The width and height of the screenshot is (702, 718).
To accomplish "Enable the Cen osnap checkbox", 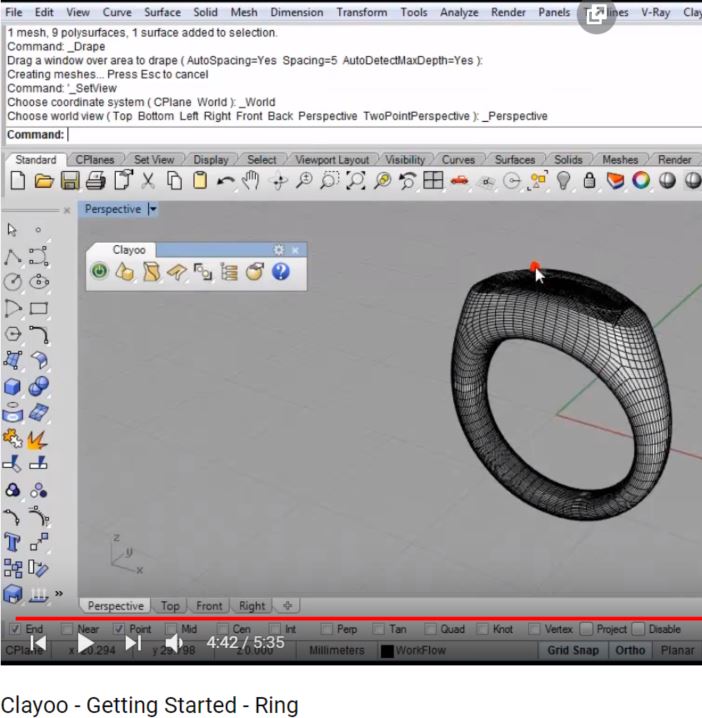I will coord(223,629).
